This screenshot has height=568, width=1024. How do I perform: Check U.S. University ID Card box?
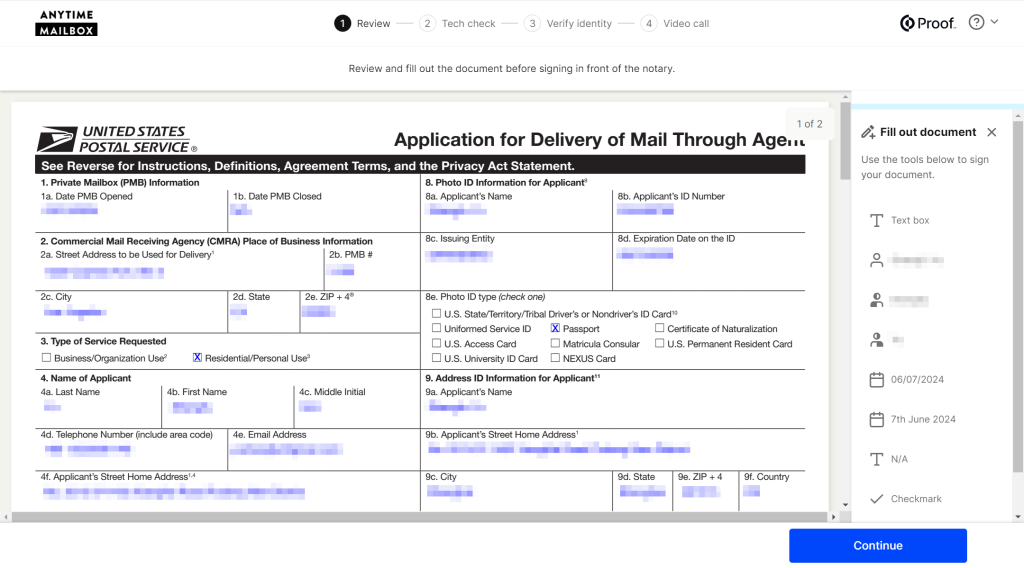[436, 358]
